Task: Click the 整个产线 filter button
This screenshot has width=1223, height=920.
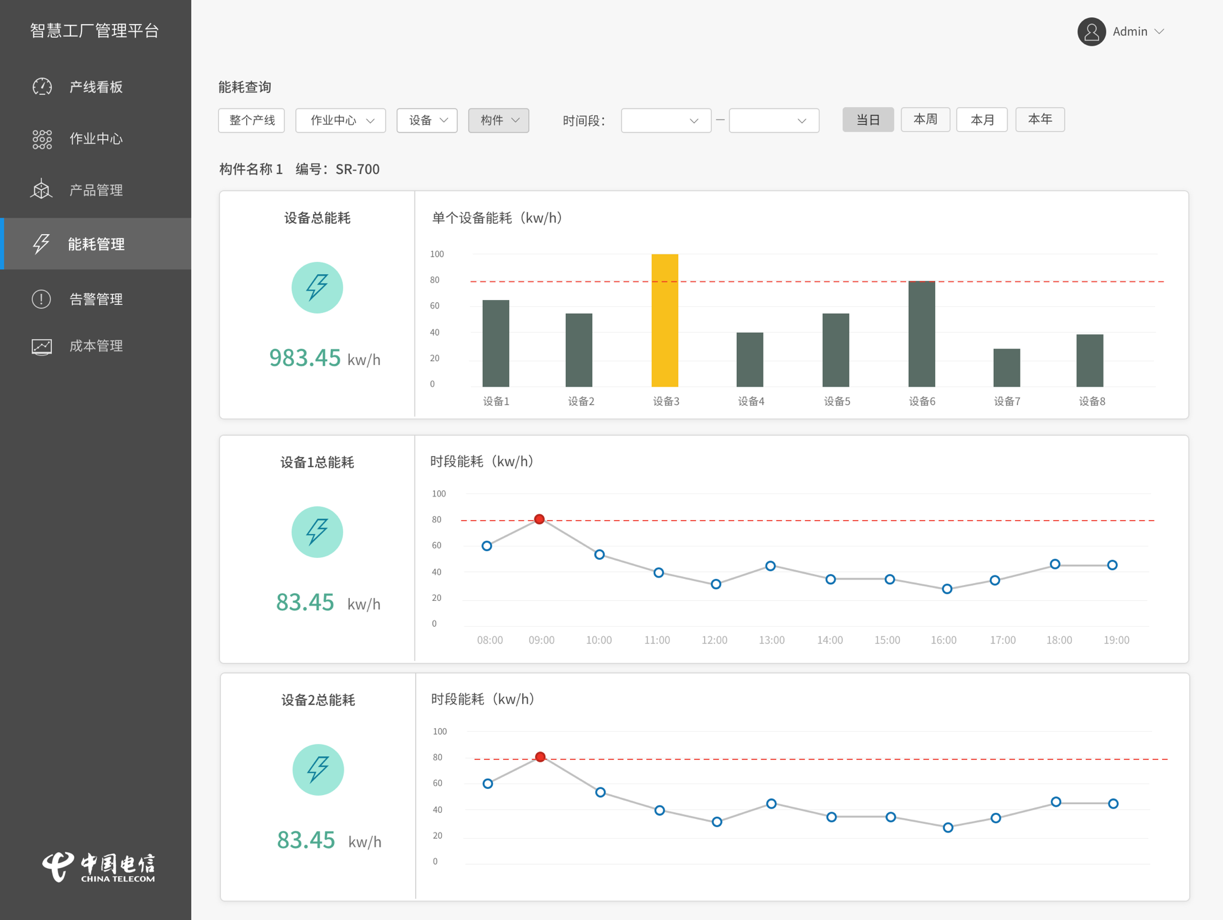Action: pyautogui.click(x=252, y=121)
